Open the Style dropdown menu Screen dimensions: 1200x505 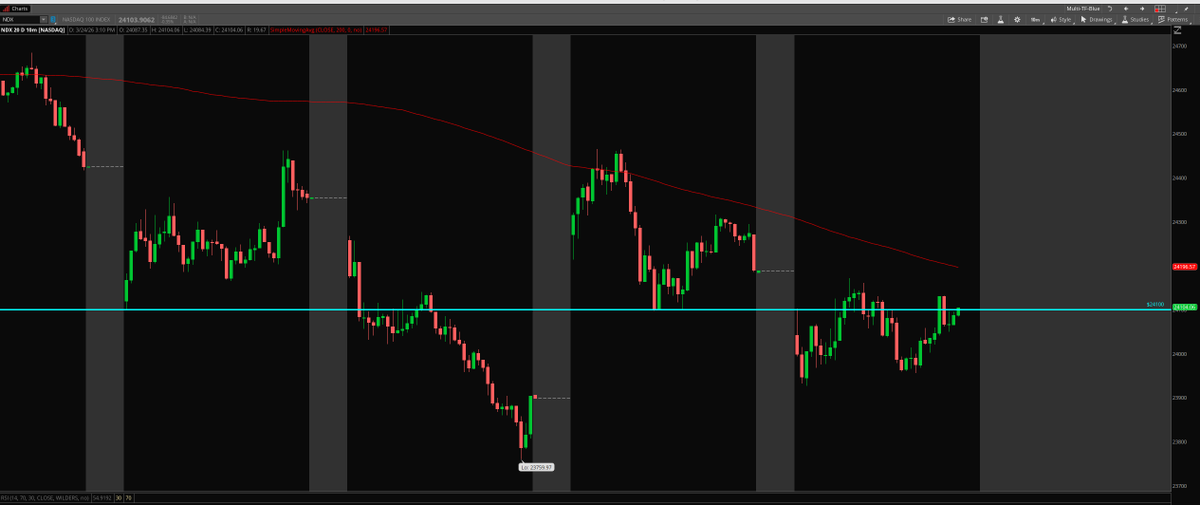tap(1061, 20)
